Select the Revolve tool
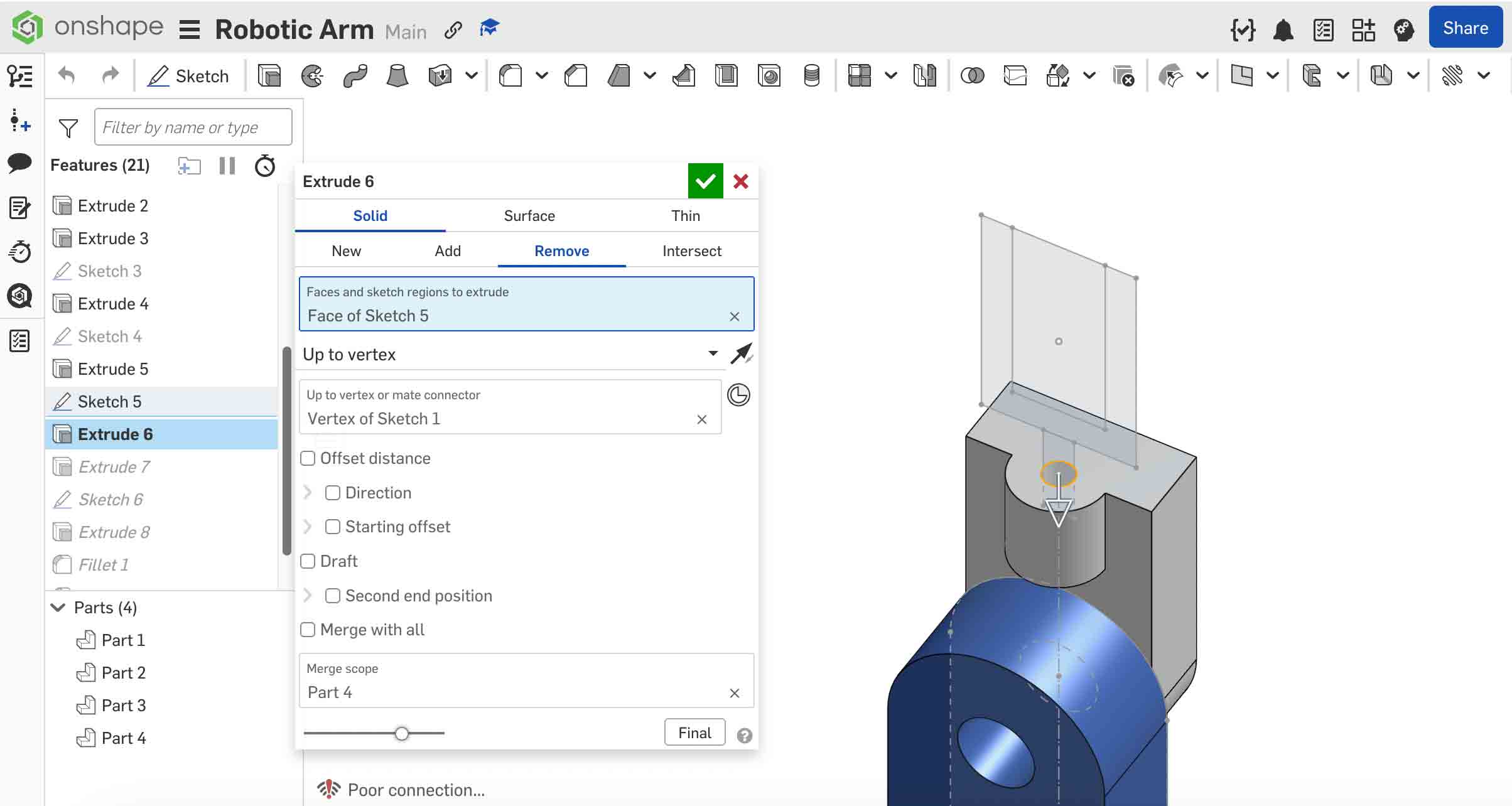This screenshot has width=1512, height=806. click(x=312, y=75)
